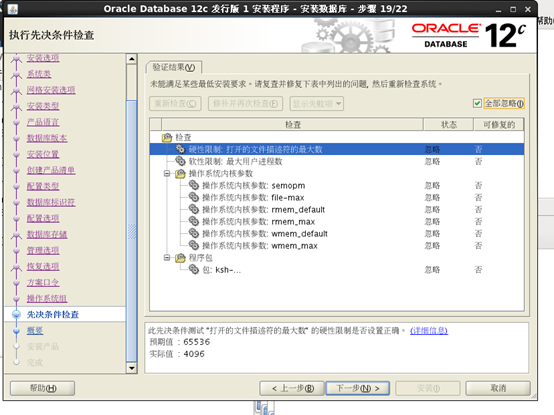
Task: Open the 详细信息 link
Action: (429, 331)
